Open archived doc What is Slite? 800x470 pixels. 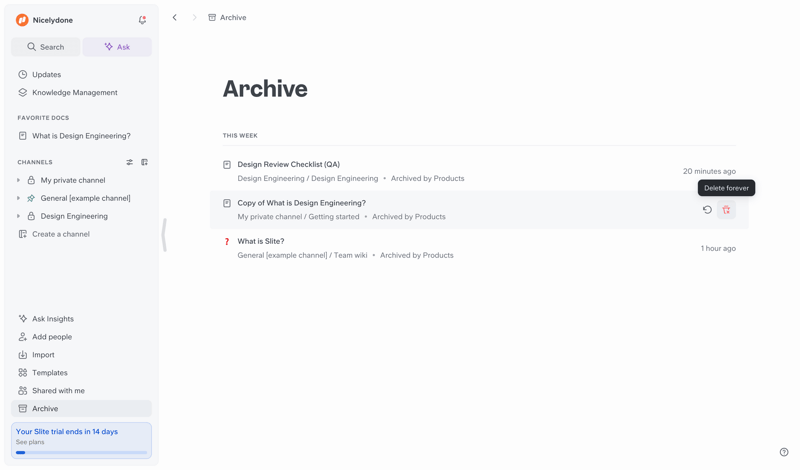(x=261, y=241)
